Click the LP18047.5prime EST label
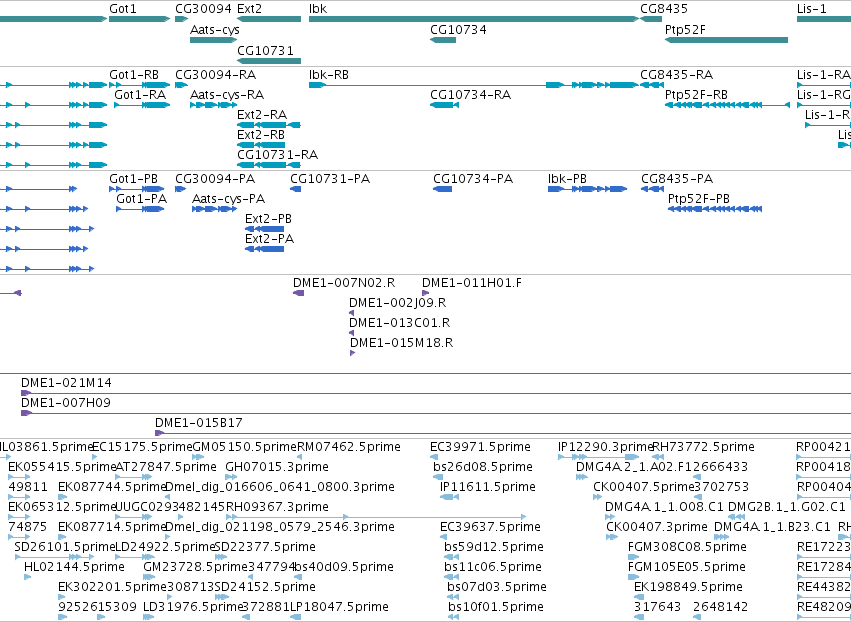The image size is (851, 622). pos(339,607)
